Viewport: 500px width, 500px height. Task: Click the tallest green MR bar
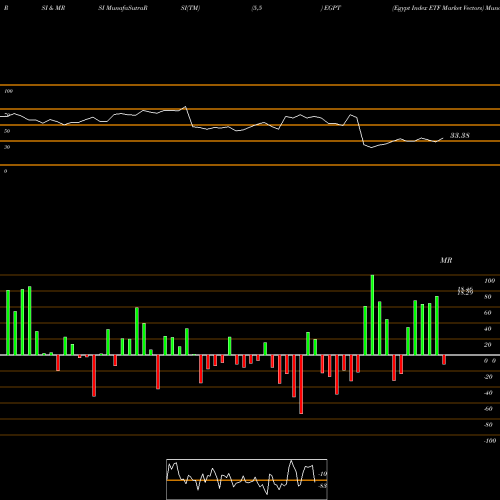(x=372, y=315)
